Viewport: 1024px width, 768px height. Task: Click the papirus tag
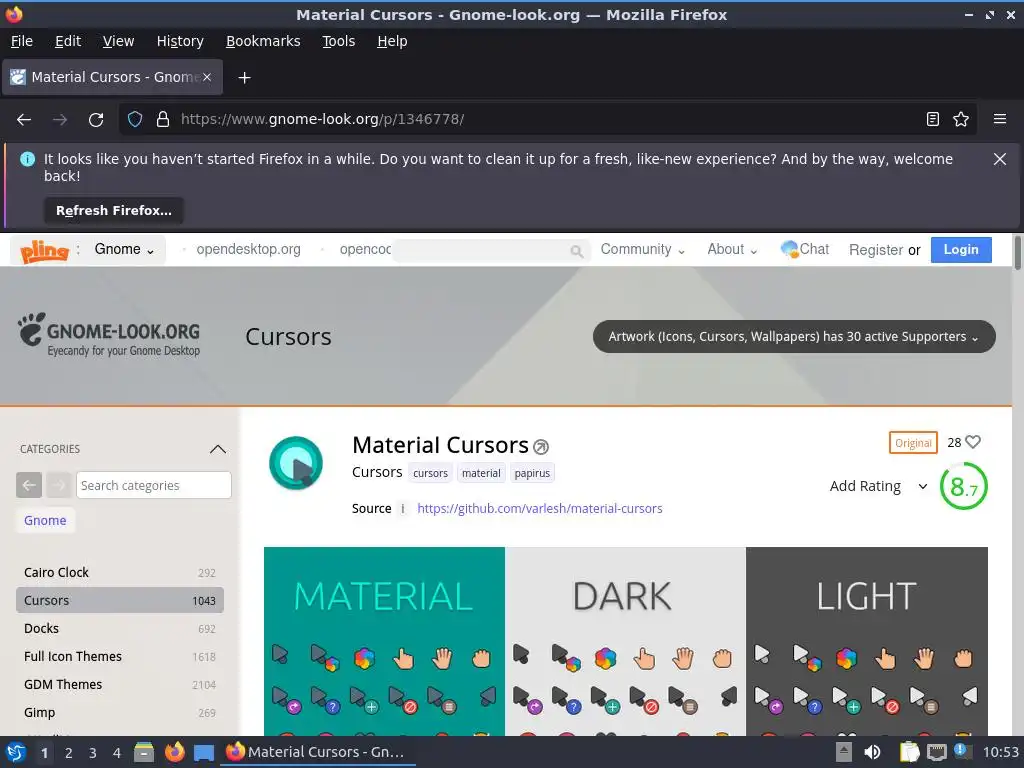pyautogui.click(x=532, y=473)
